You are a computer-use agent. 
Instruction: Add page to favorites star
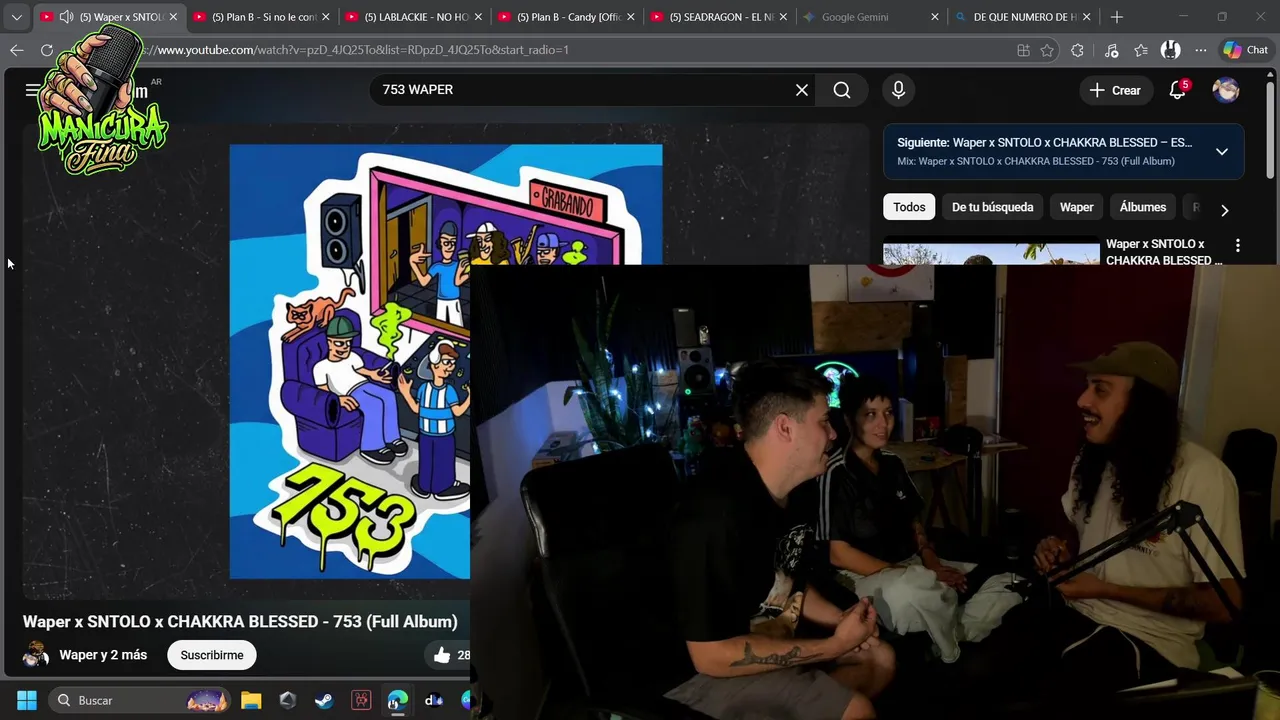(1047, 50)
